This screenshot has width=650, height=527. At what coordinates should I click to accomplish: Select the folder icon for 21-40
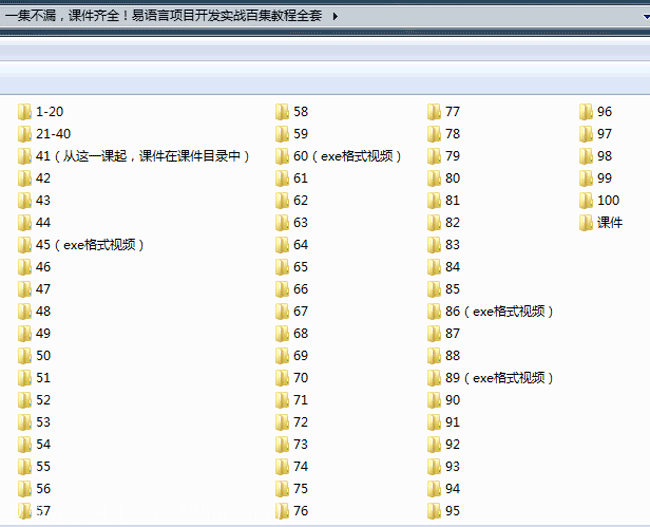click(24, 134)
